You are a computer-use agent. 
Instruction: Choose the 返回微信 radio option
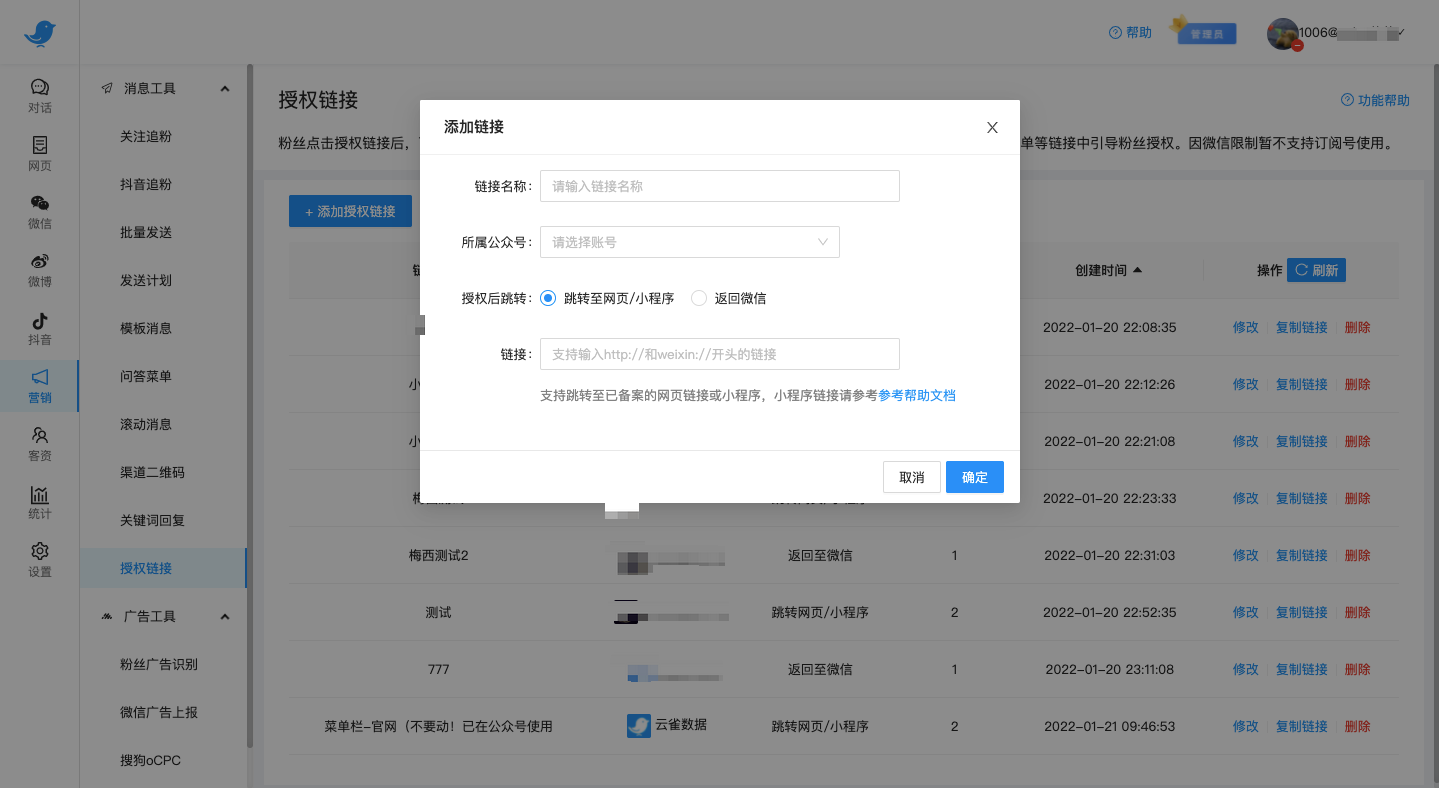(698, 297)
